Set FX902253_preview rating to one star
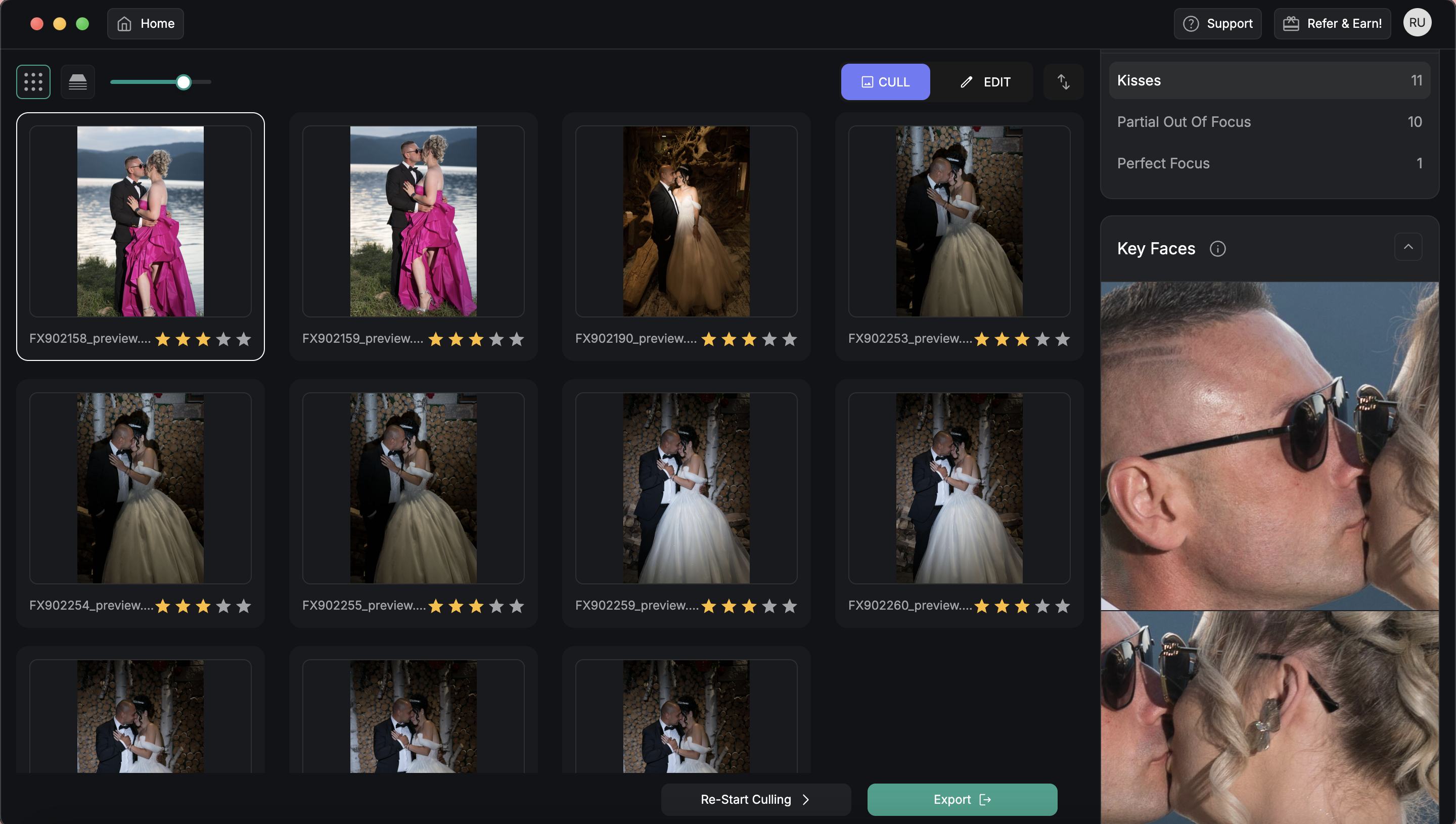Viewport: 1456px width, 824px height. (982, 339)
